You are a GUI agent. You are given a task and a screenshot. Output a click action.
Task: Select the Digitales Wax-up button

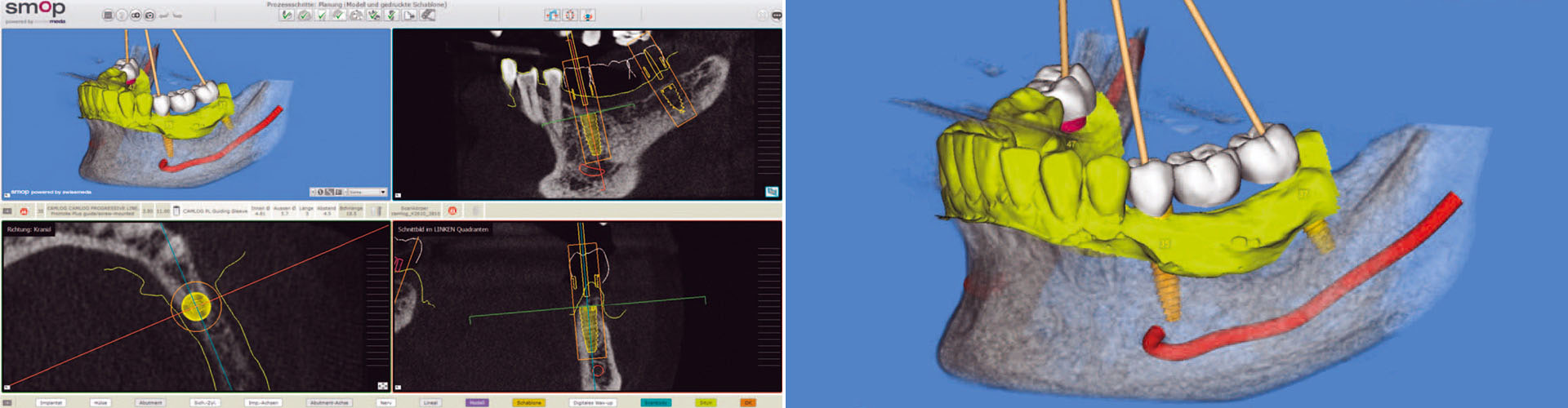593,402
